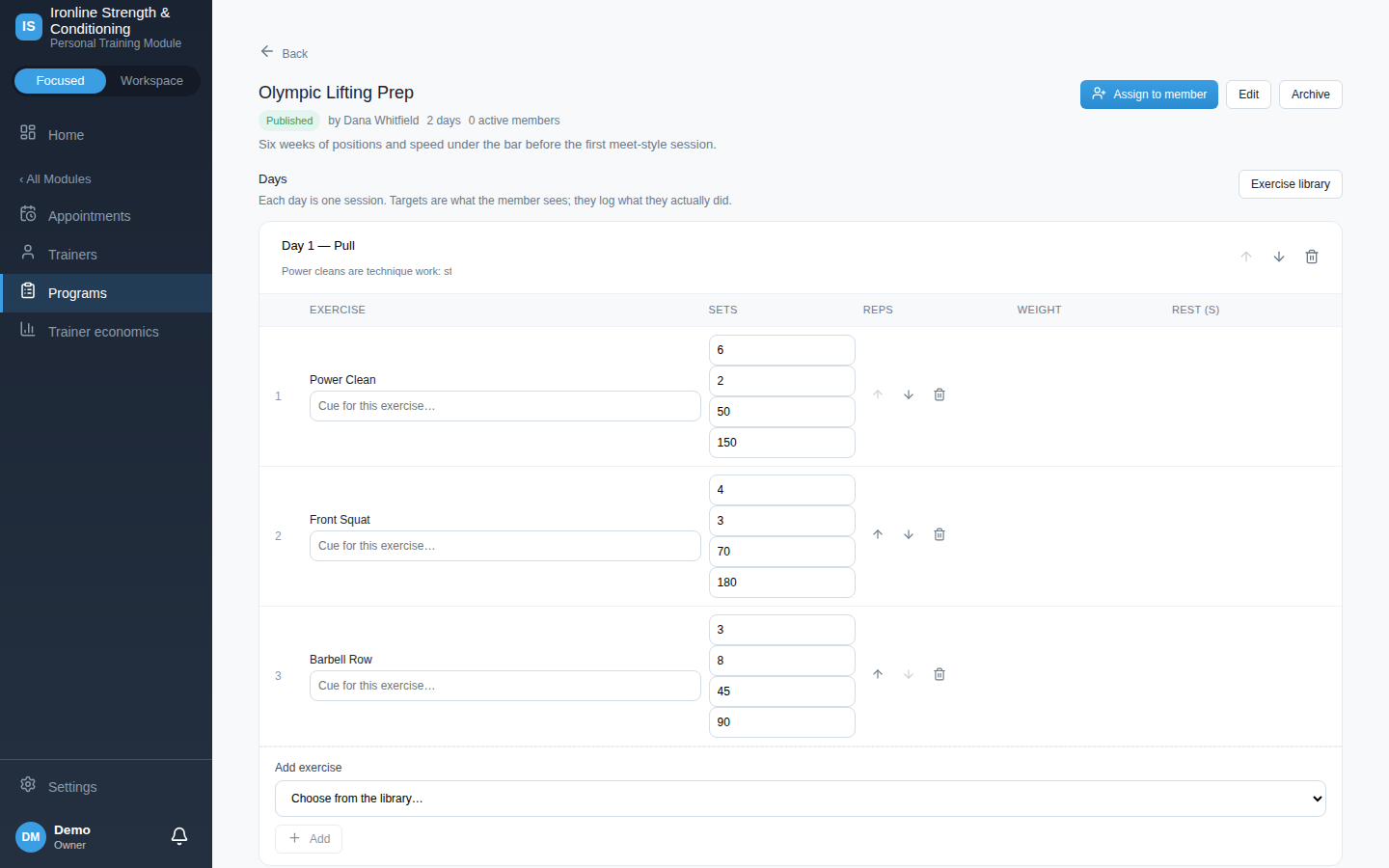Image resolution: width=1389 pixels, height=868 pixels.
Task: Click the Day 1 notes text
Action: (x=367, y=271)
